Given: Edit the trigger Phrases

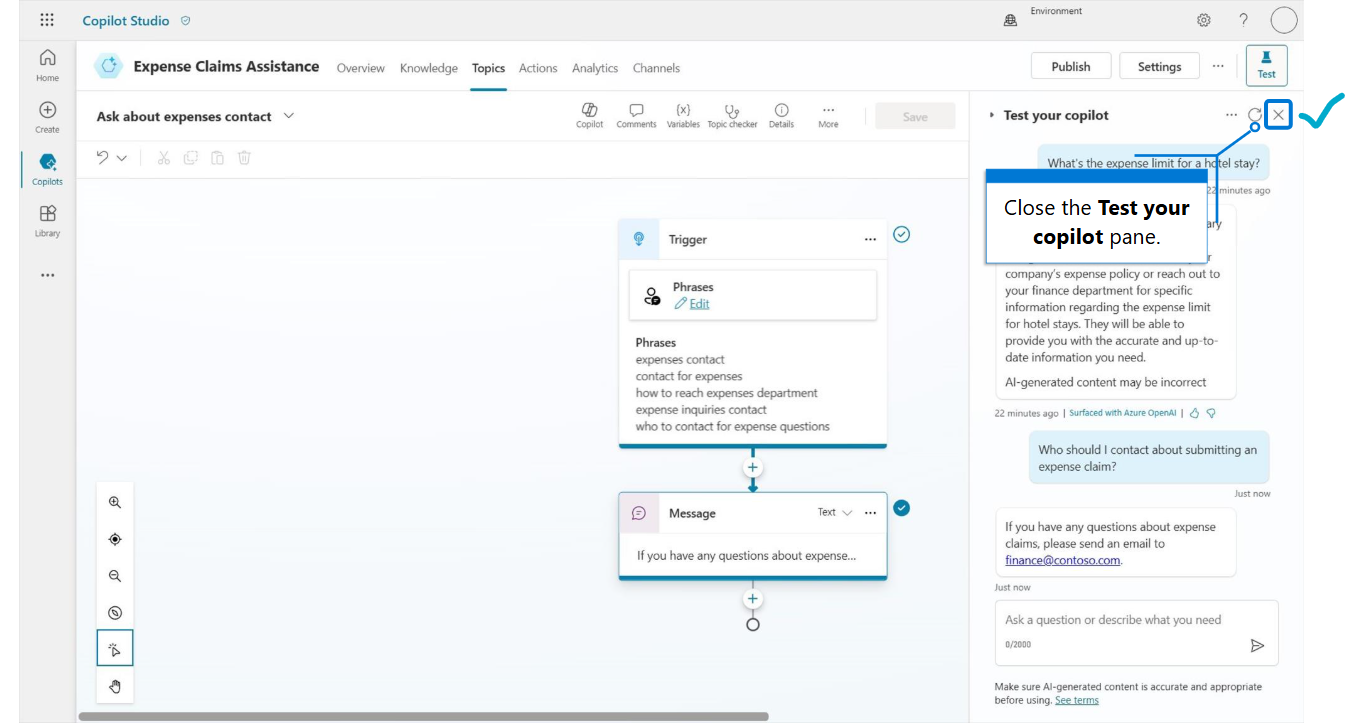Looking at the screenshot, I should pos(692,304).
